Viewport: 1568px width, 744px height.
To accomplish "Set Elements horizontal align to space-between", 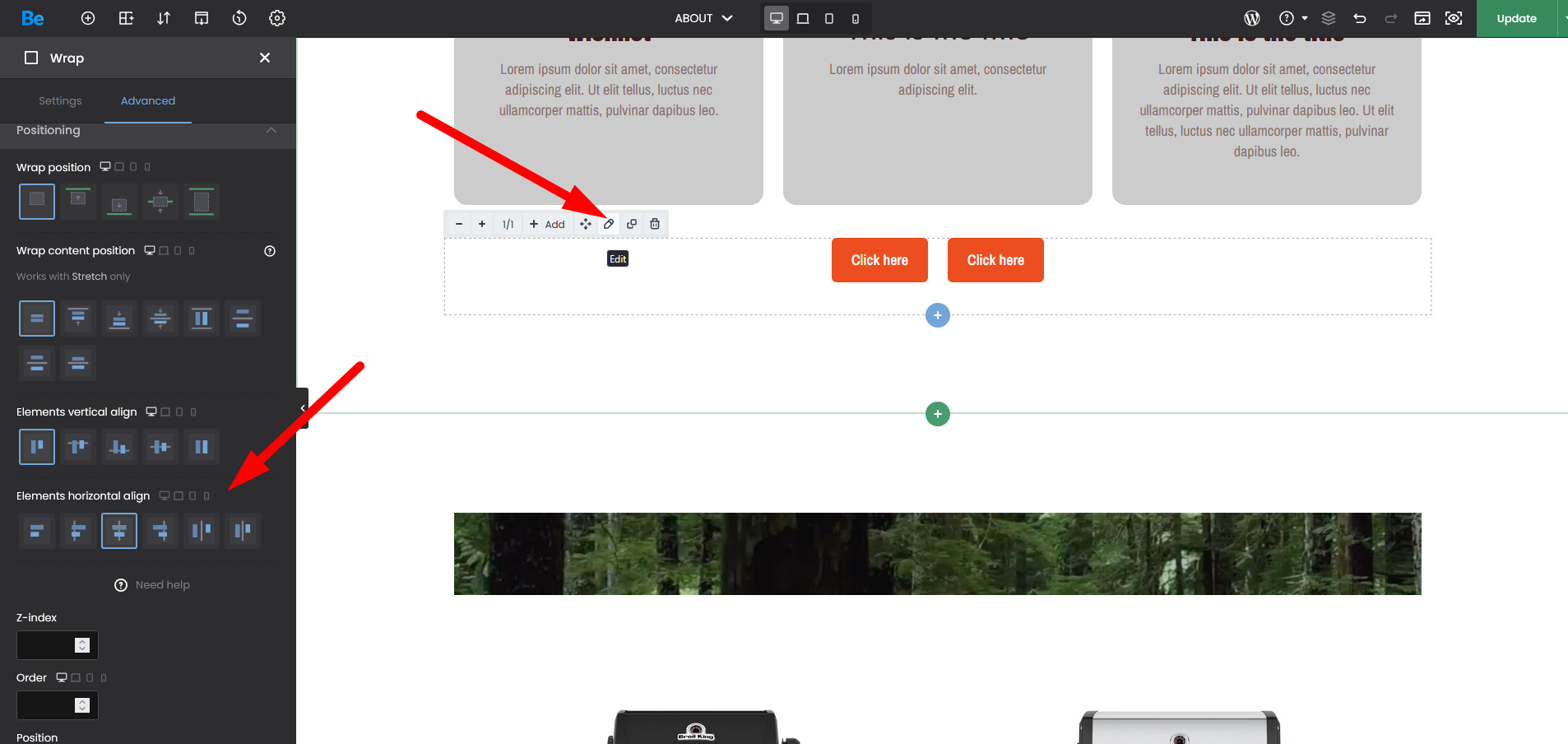I will (x=202, y=531).
